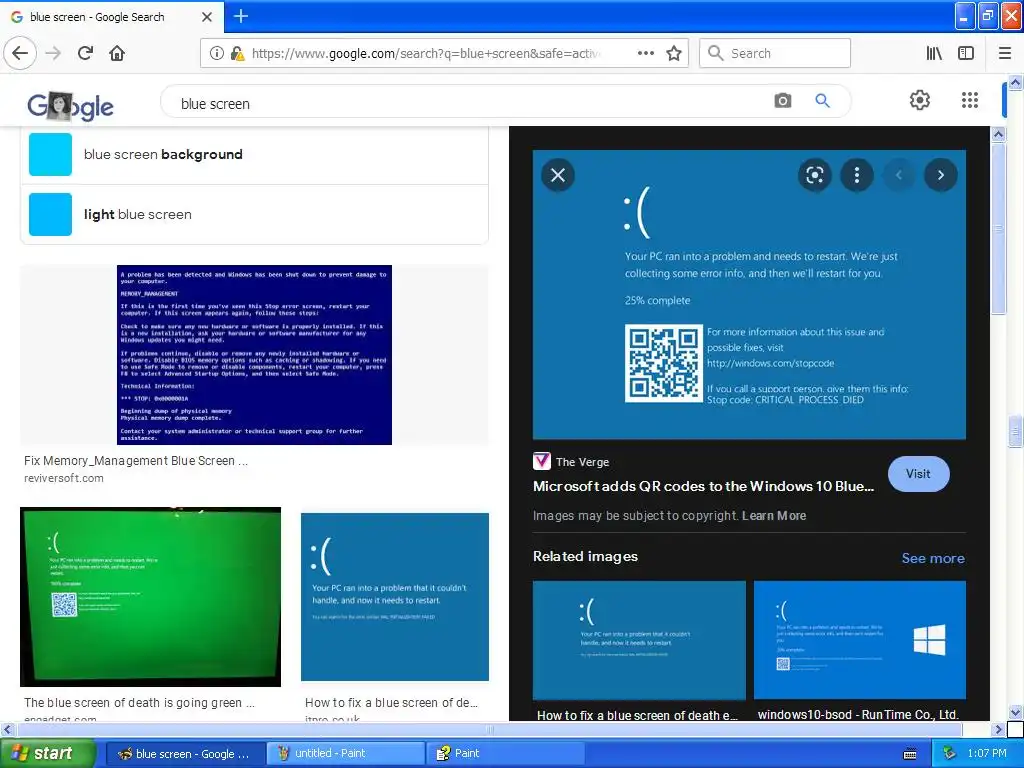Click 'The blue screen of death is going green ...' caption
Image resolution: width=1024 pixels, height=768 pixels.
139,703
